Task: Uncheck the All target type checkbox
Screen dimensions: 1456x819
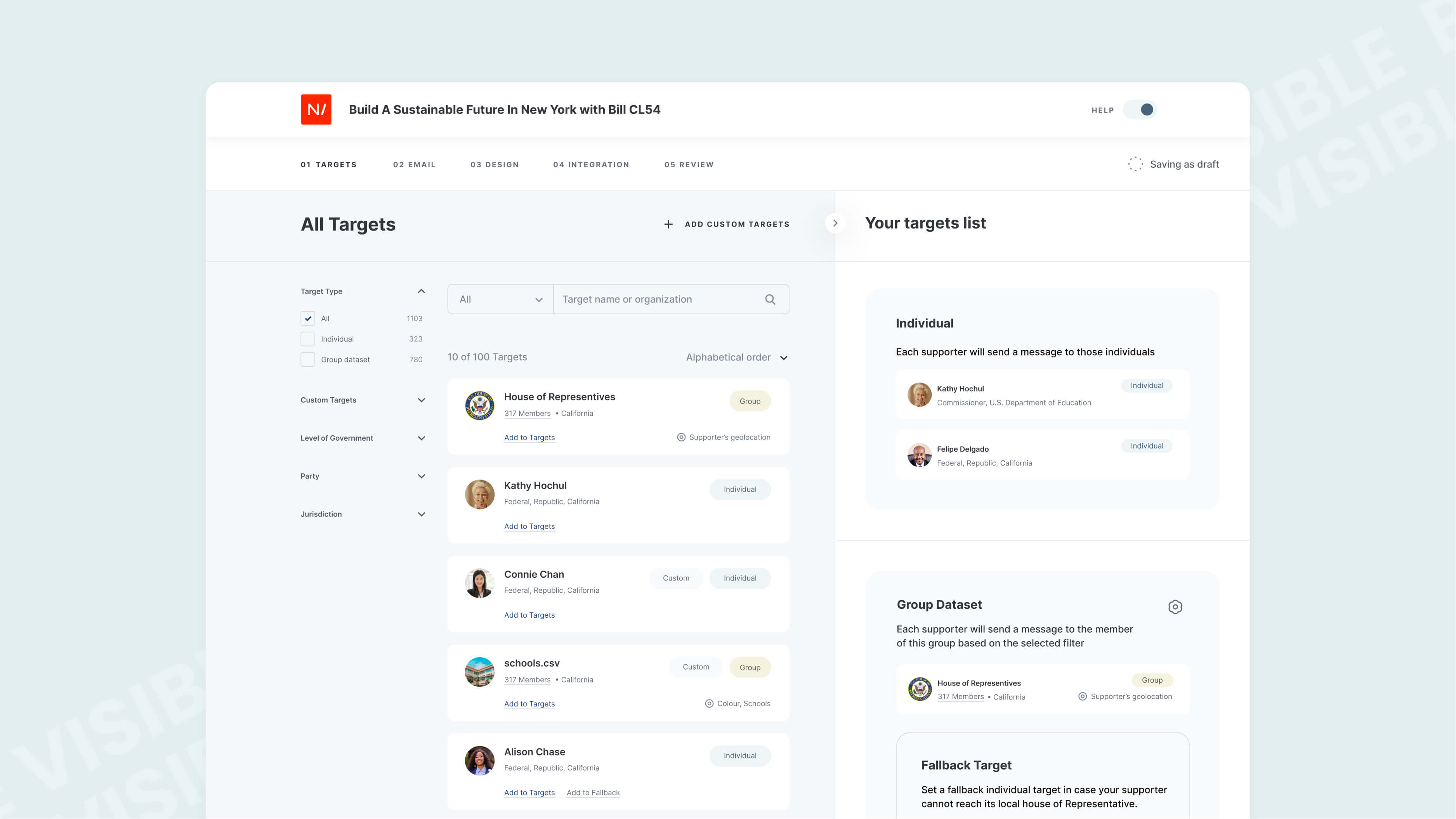Action: pos(308,318)
